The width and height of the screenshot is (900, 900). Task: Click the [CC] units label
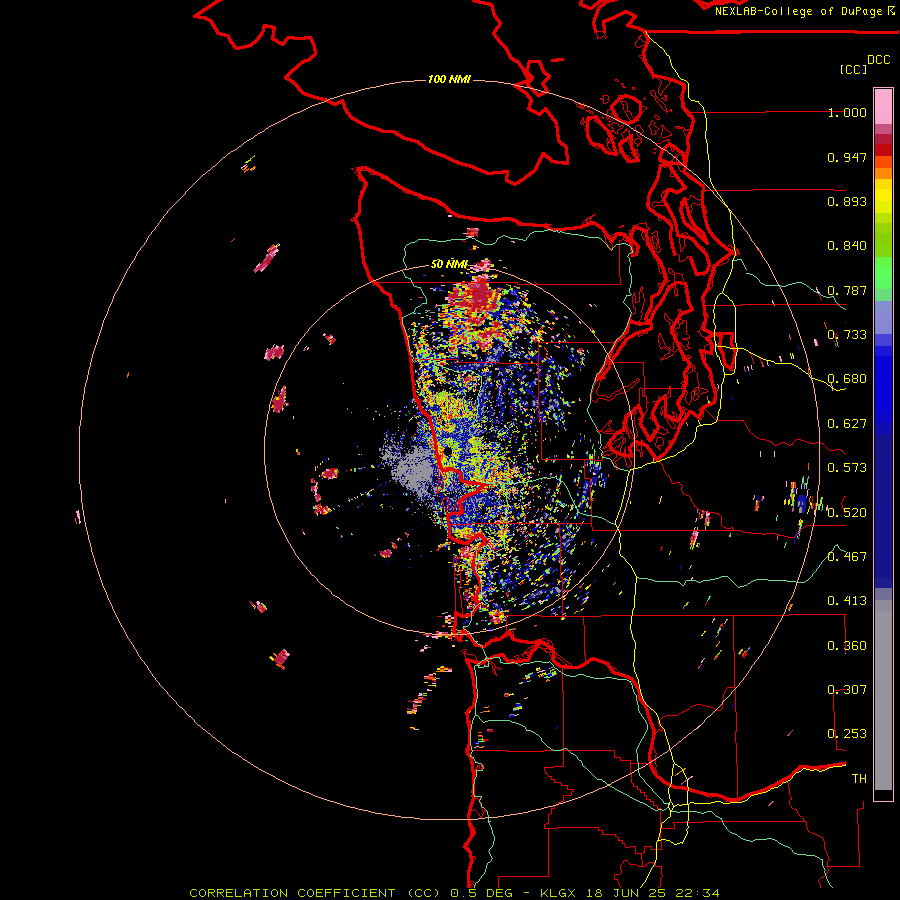[x=854, y=69]
